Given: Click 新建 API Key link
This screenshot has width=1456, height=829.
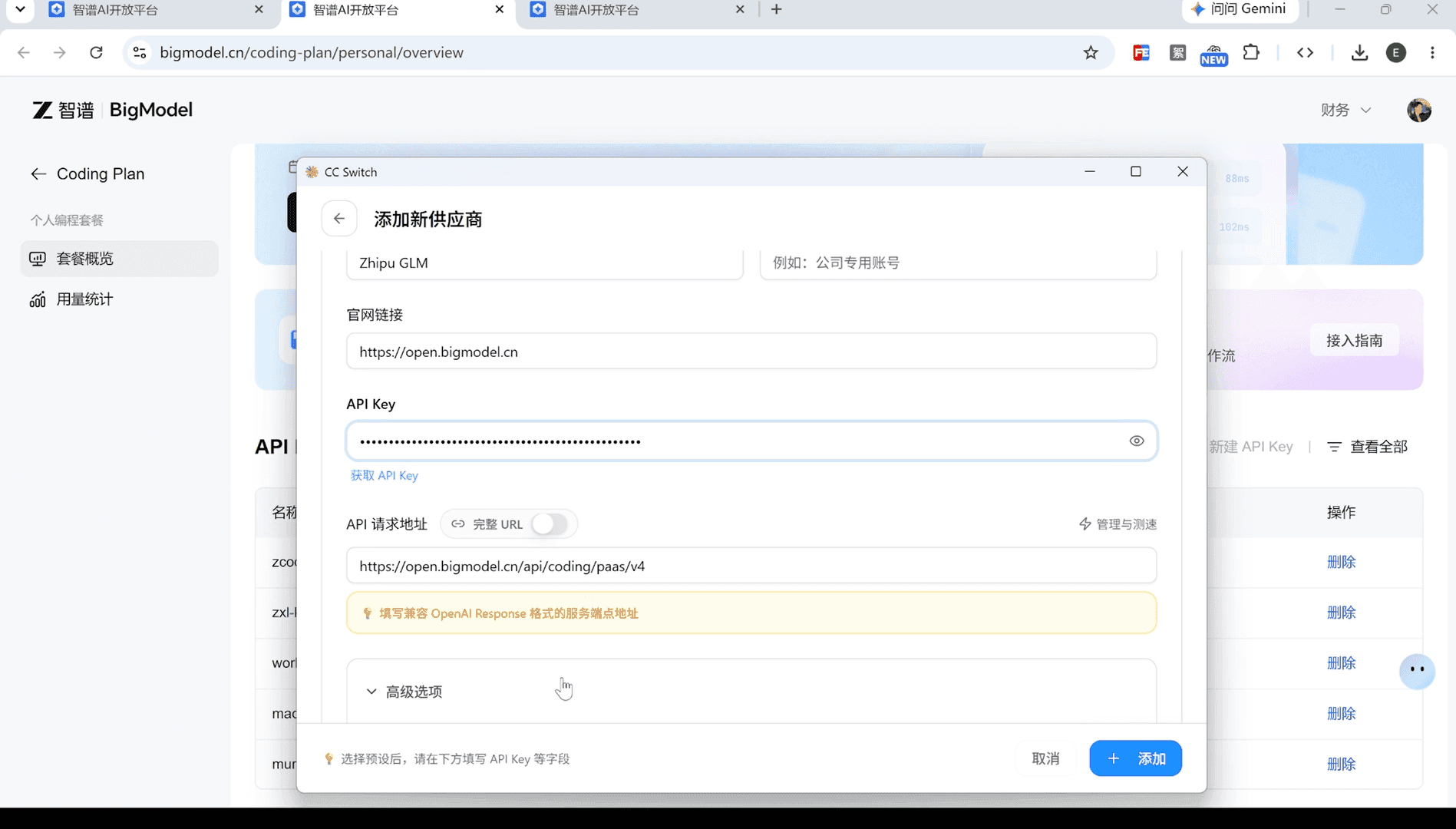Looking at the screenshot, I should [1251, 447].
